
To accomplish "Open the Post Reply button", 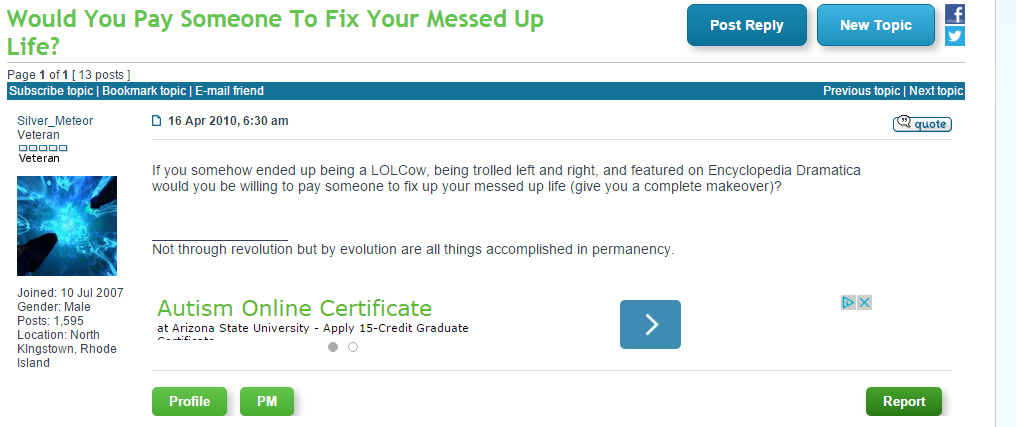I will point(746,25).
